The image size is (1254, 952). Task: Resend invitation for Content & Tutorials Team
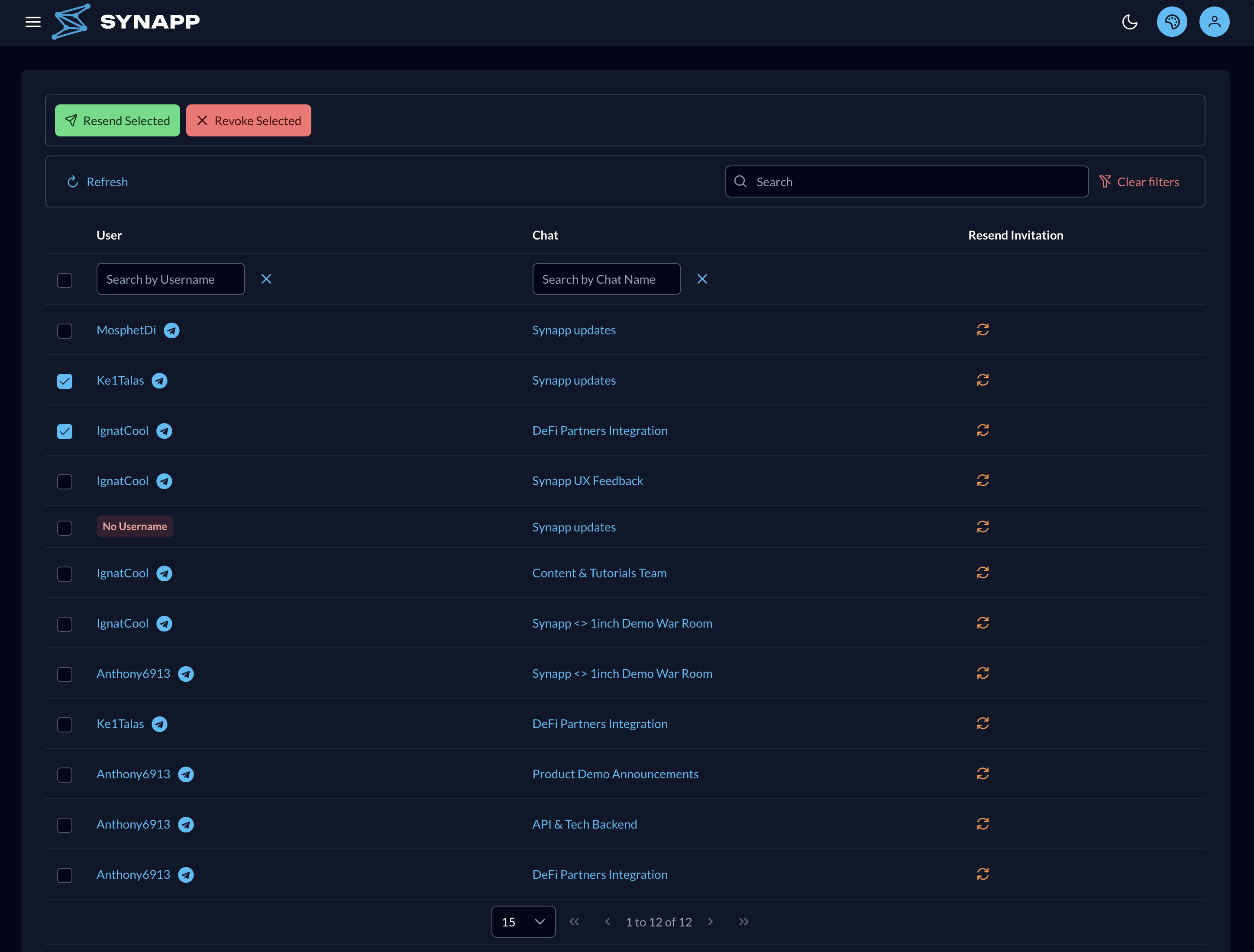pos(983,573)
